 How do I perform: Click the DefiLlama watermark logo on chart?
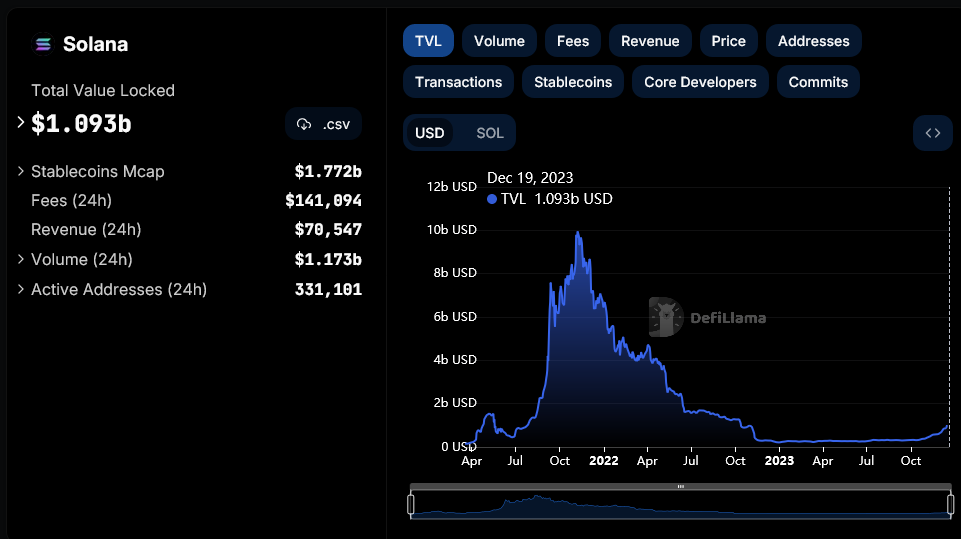click(x=665, y=318)
